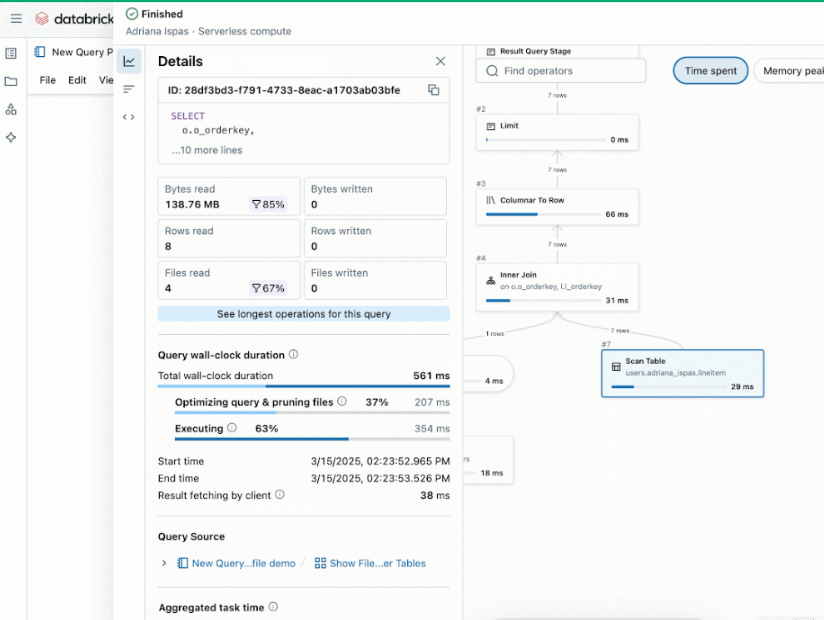Viewport: 824px width, 620px height.
Task: Open the Edit menu
Action: (x=77, y=80)
